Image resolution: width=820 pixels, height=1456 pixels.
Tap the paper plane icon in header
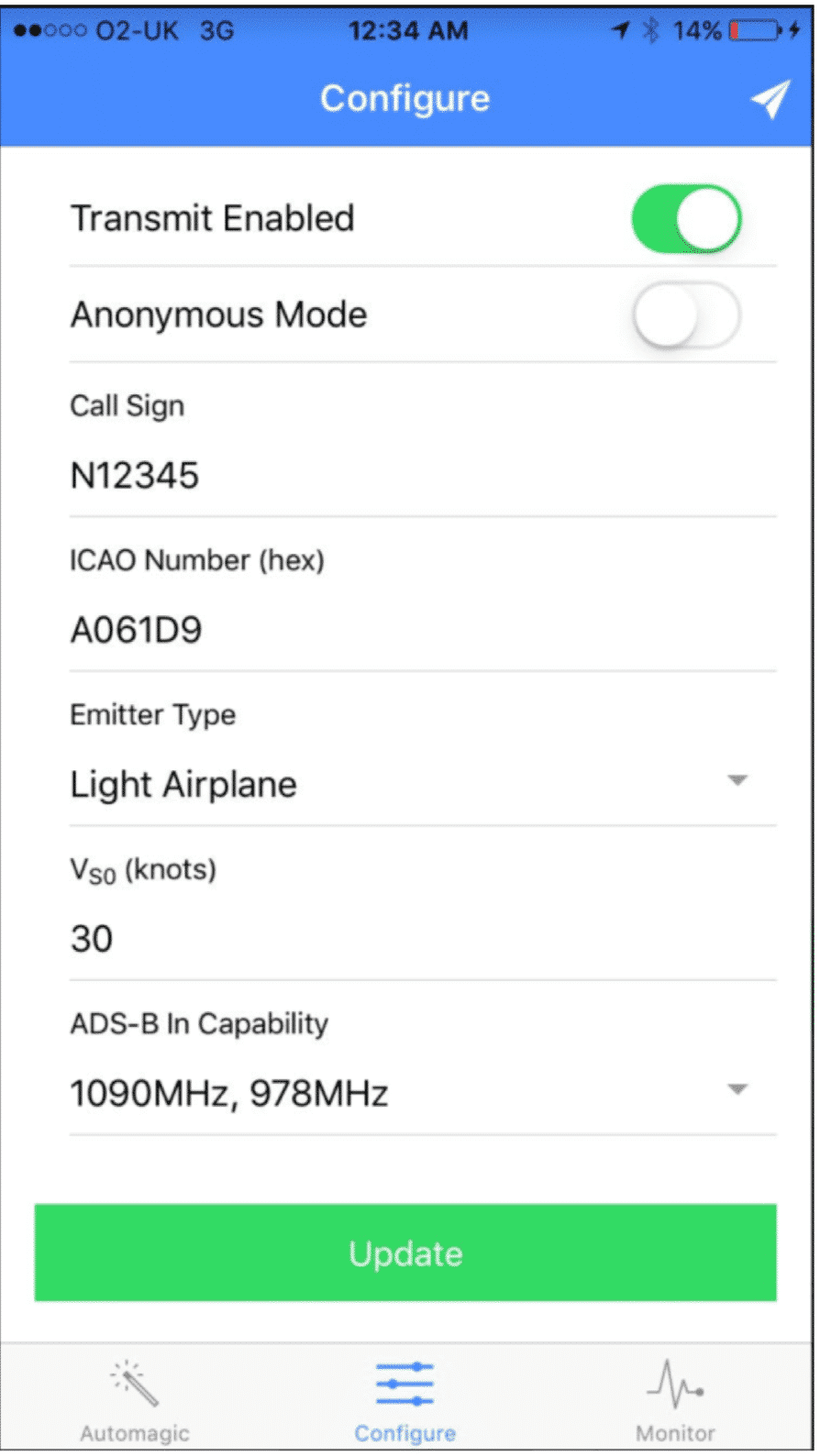coord(770,99)
